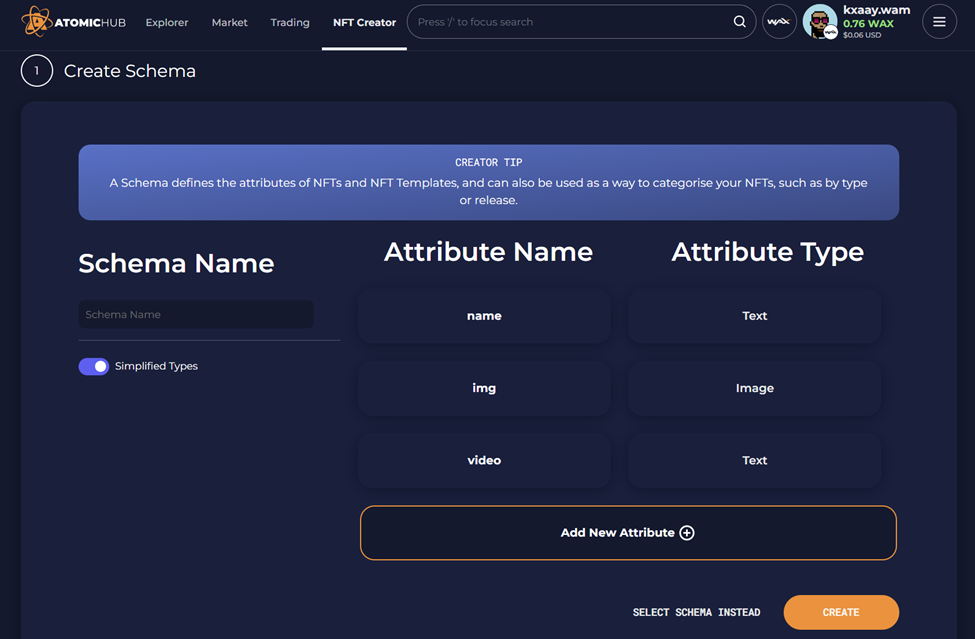
Task: Open the Image type selector for img
Action: [754, 388]
